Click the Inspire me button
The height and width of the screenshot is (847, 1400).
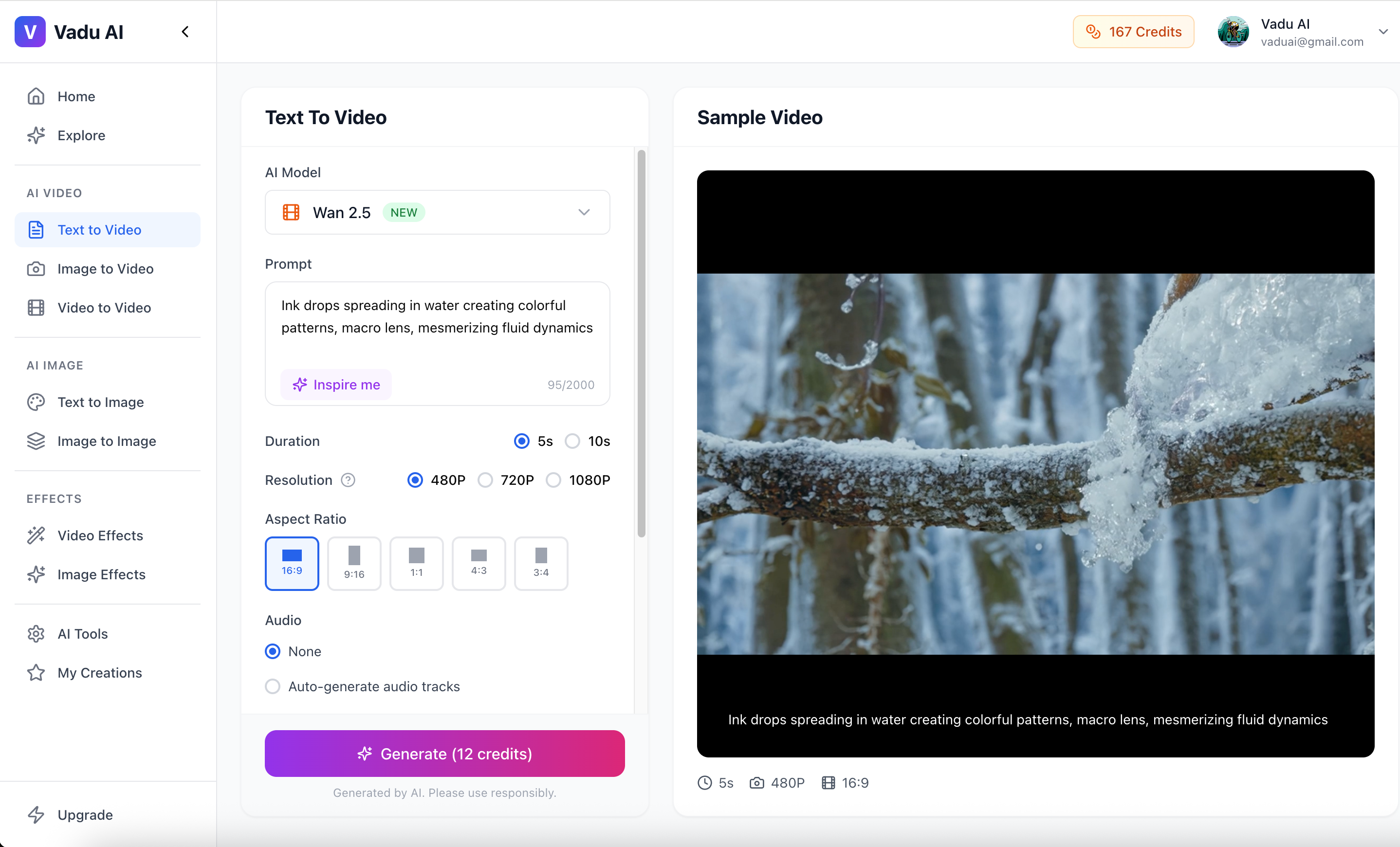336,385
